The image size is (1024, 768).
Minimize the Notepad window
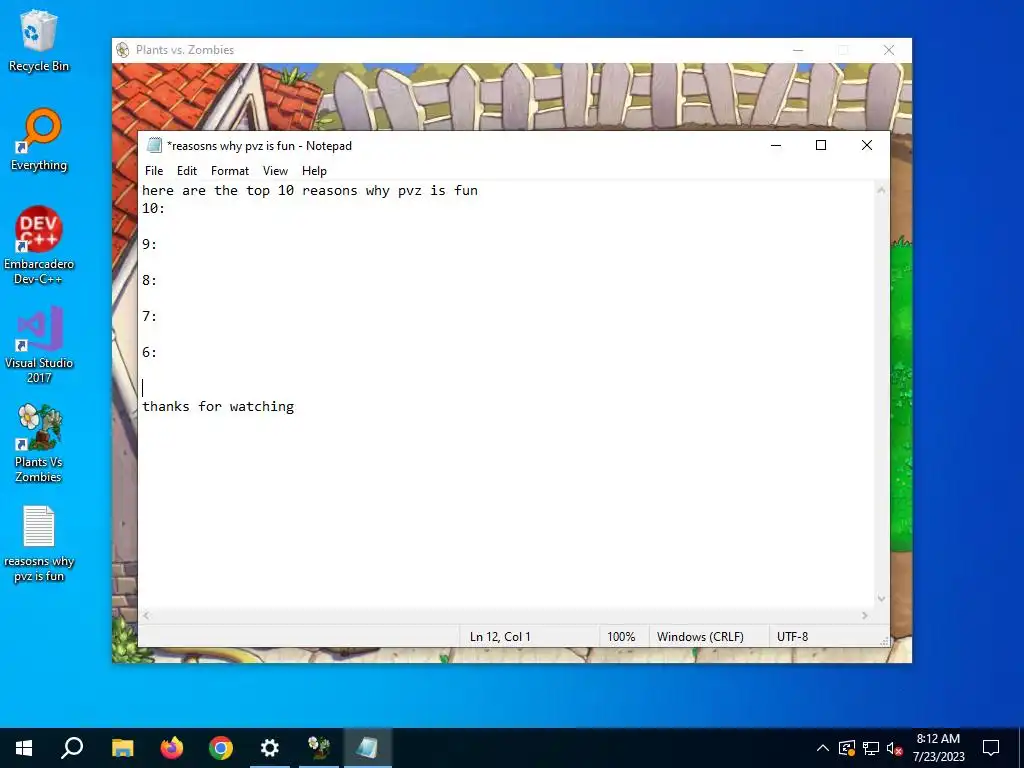coord(776,145)
